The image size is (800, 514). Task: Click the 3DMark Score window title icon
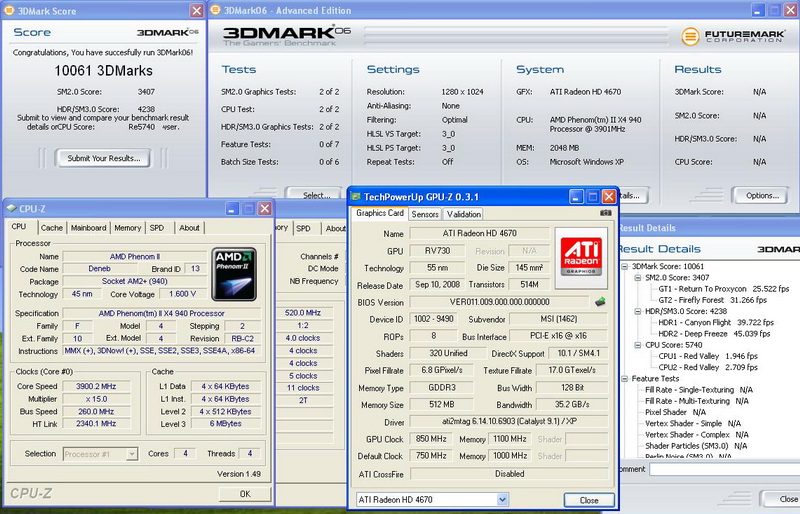point(9,10)
